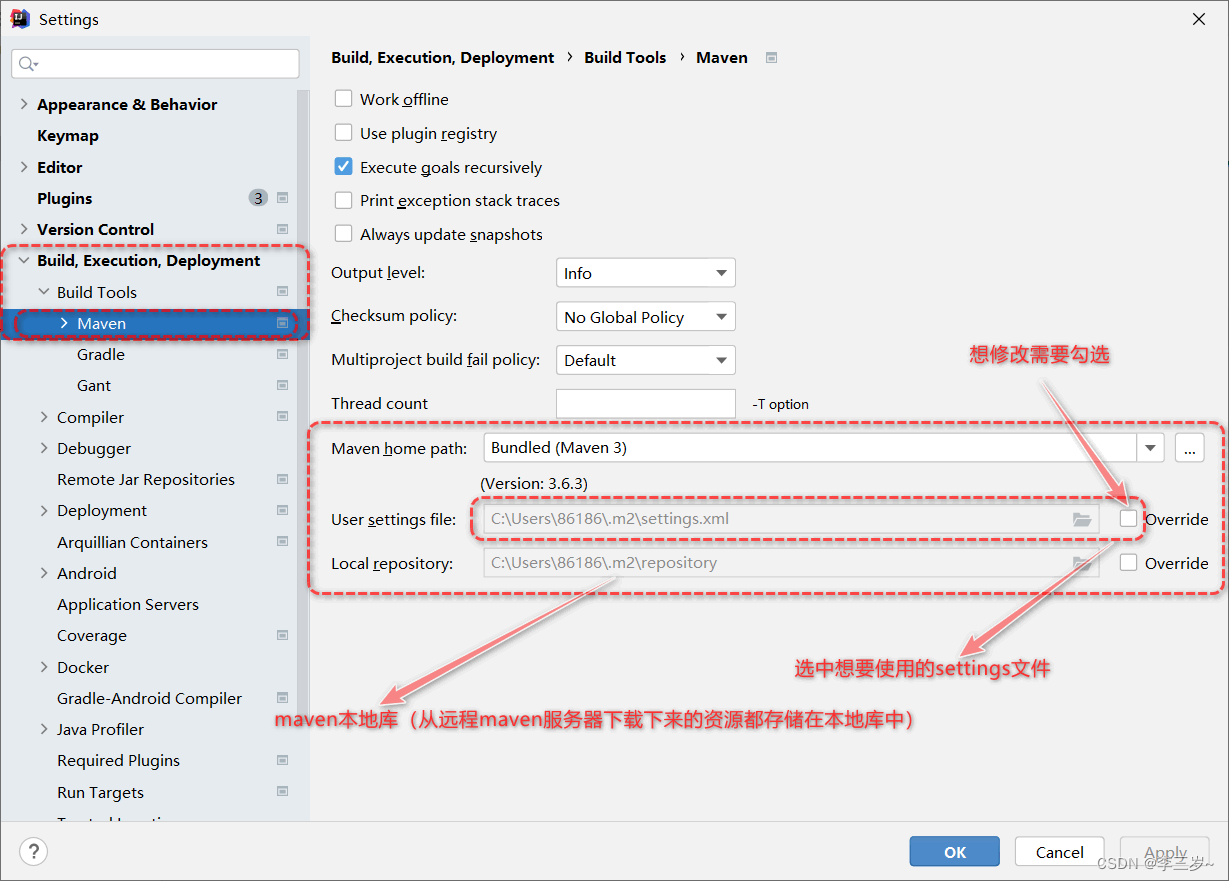Click the Local repository path field

[791, 563]
